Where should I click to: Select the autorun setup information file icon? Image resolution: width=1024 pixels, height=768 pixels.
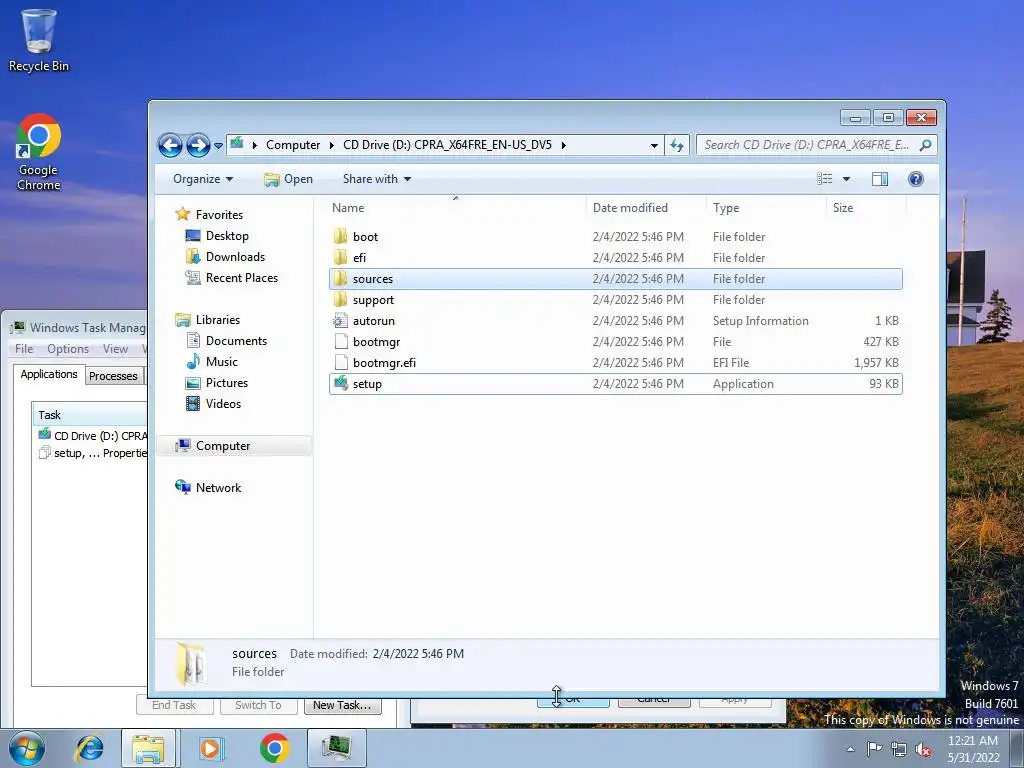[x=340, y=321]
